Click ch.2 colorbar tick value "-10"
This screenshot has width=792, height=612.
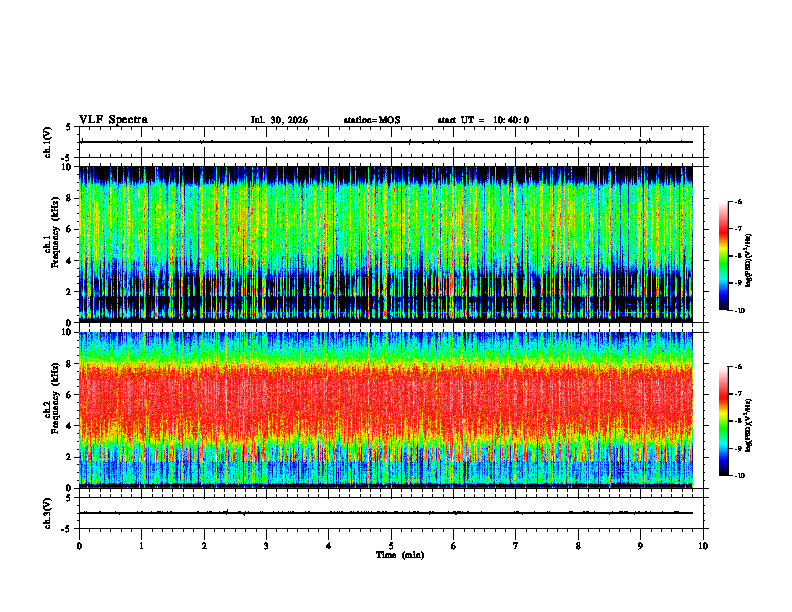pos(739,476)
